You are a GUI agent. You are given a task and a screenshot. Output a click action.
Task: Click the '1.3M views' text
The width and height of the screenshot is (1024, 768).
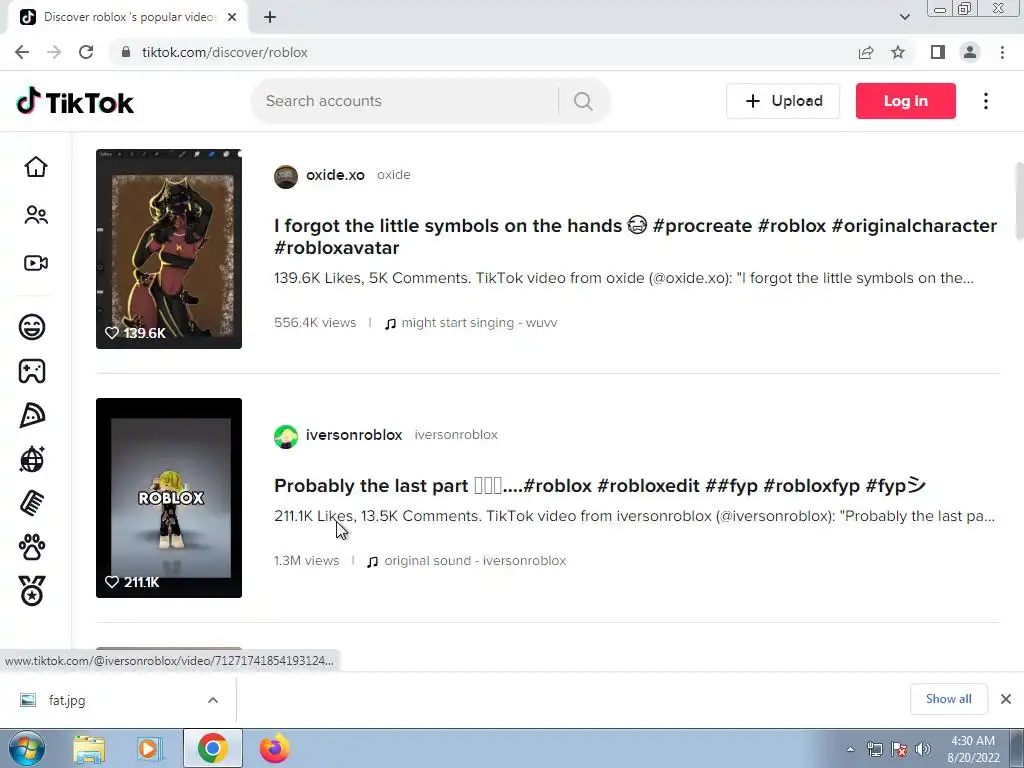pyautogui.click(x=307, y=561)
